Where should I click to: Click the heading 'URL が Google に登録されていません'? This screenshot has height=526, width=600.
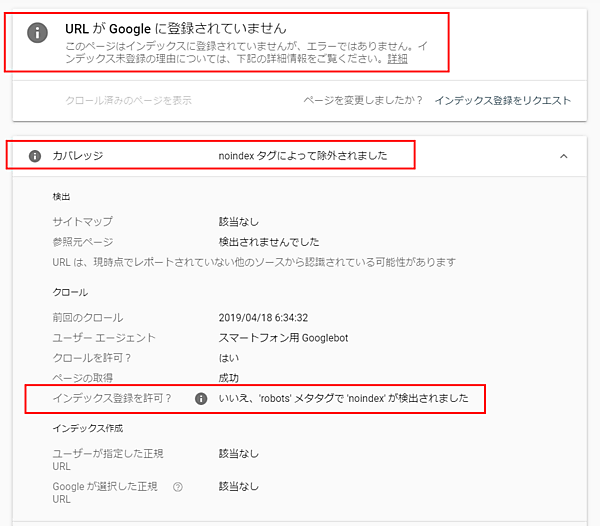(176, 29)
